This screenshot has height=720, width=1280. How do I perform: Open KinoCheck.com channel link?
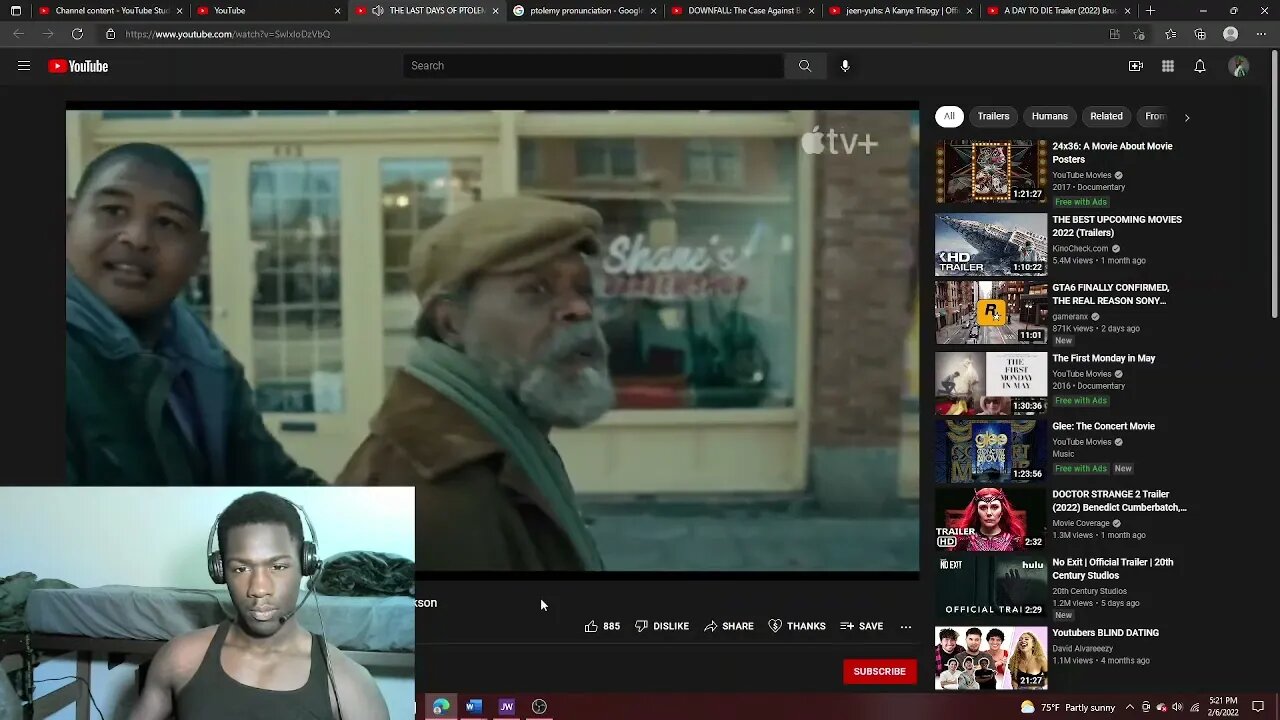point(1080,248)
